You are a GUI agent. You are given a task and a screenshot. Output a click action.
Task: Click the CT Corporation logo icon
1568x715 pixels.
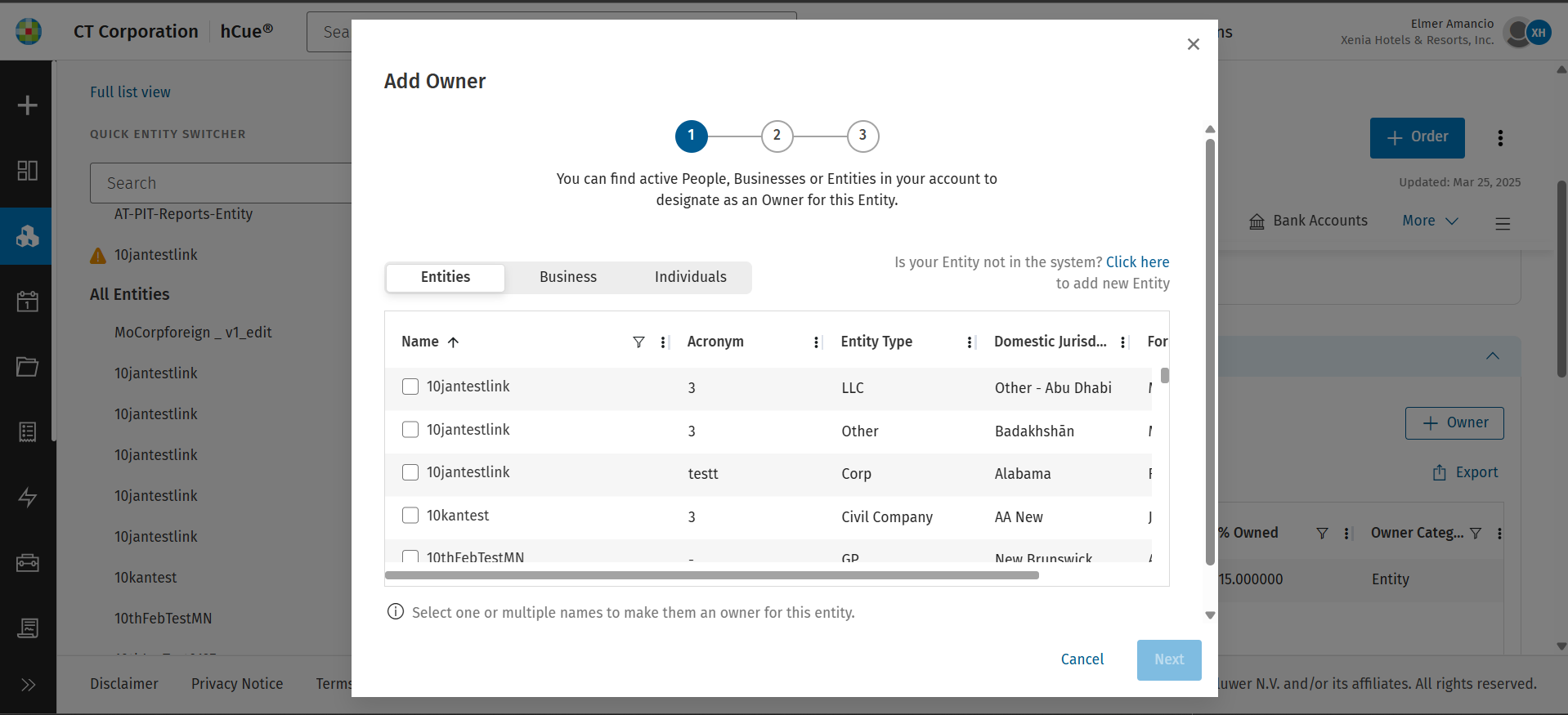coord(29,32)
